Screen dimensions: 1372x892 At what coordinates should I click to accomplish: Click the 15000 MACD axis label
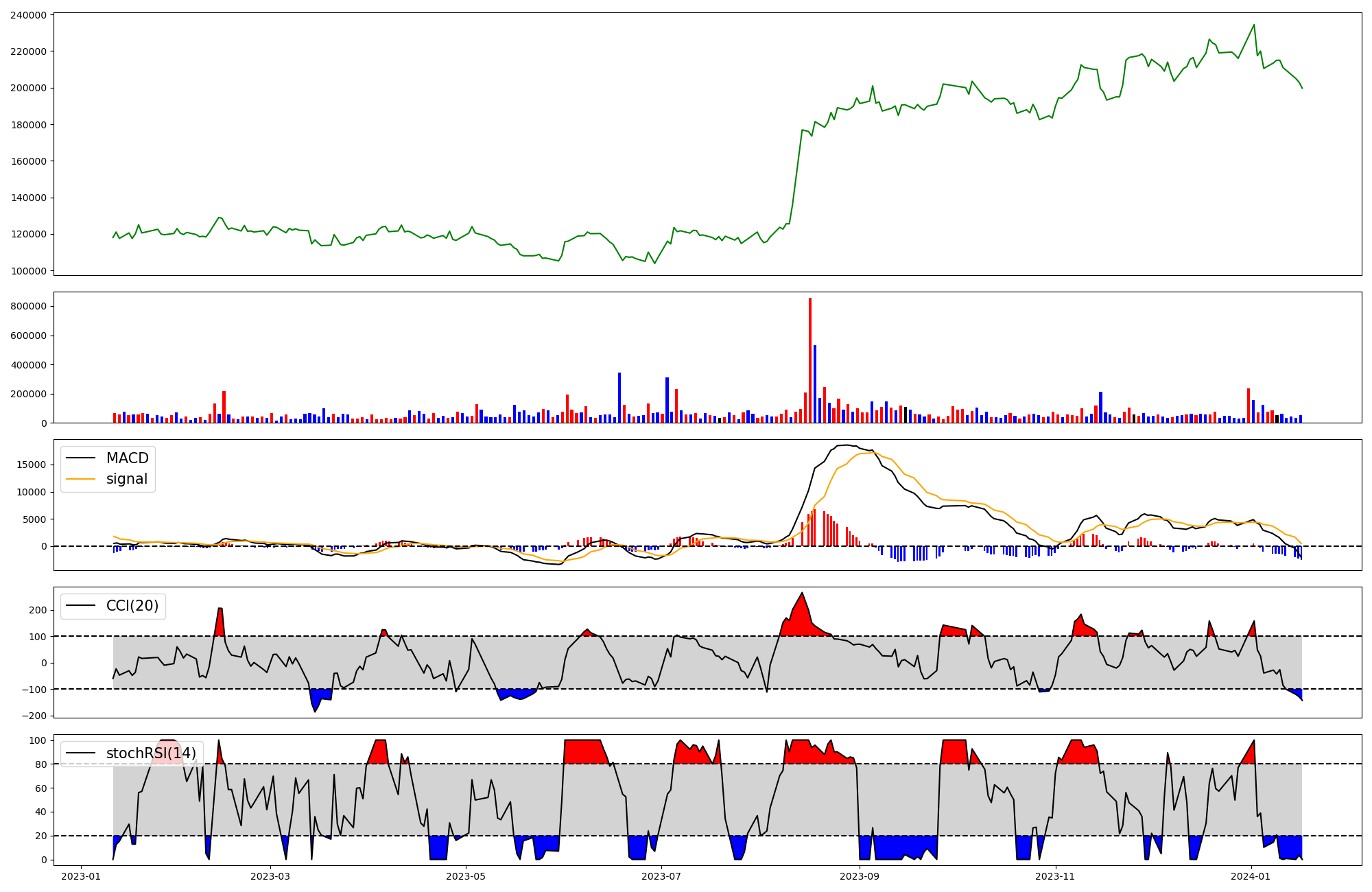(x=32, y=465)
